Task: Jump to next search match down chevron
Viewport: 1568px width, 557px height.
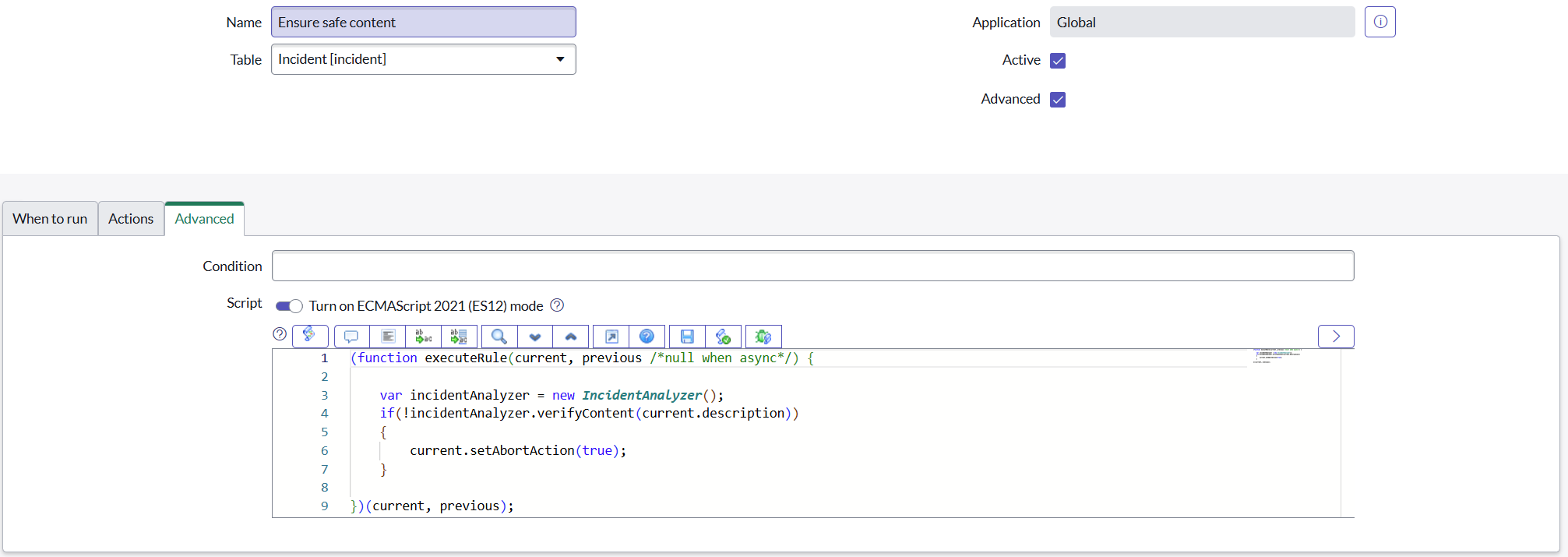Action: point(535,337)
